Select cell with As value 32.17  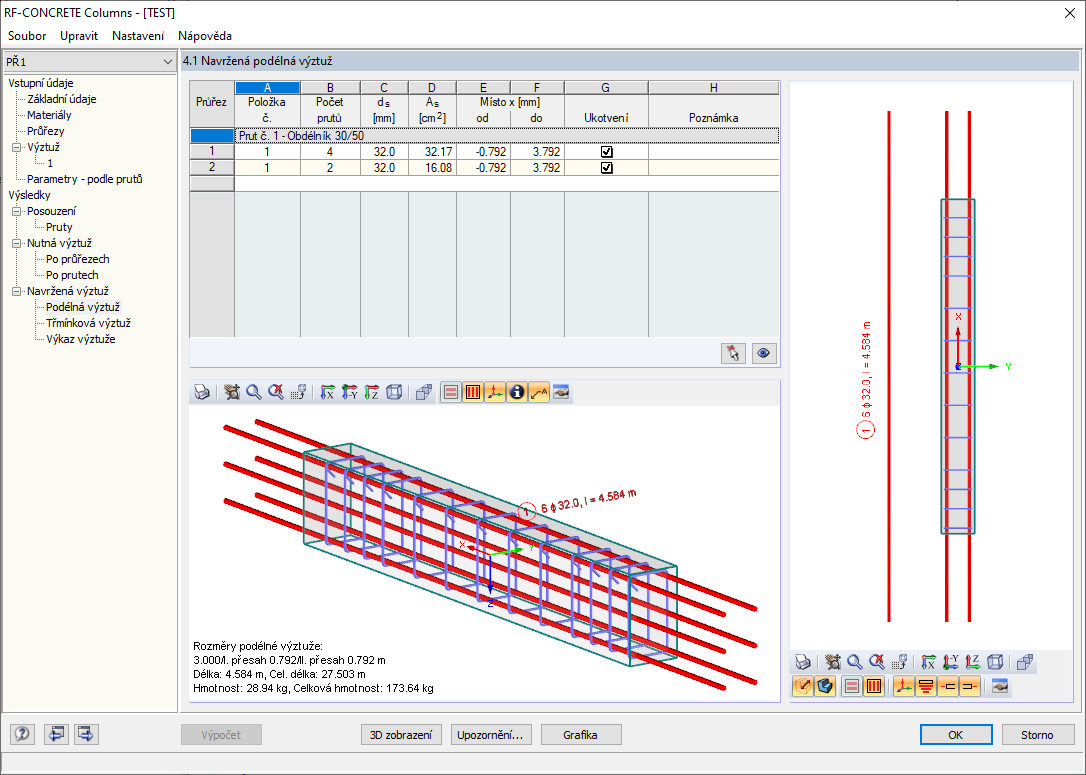pos(432,152)
